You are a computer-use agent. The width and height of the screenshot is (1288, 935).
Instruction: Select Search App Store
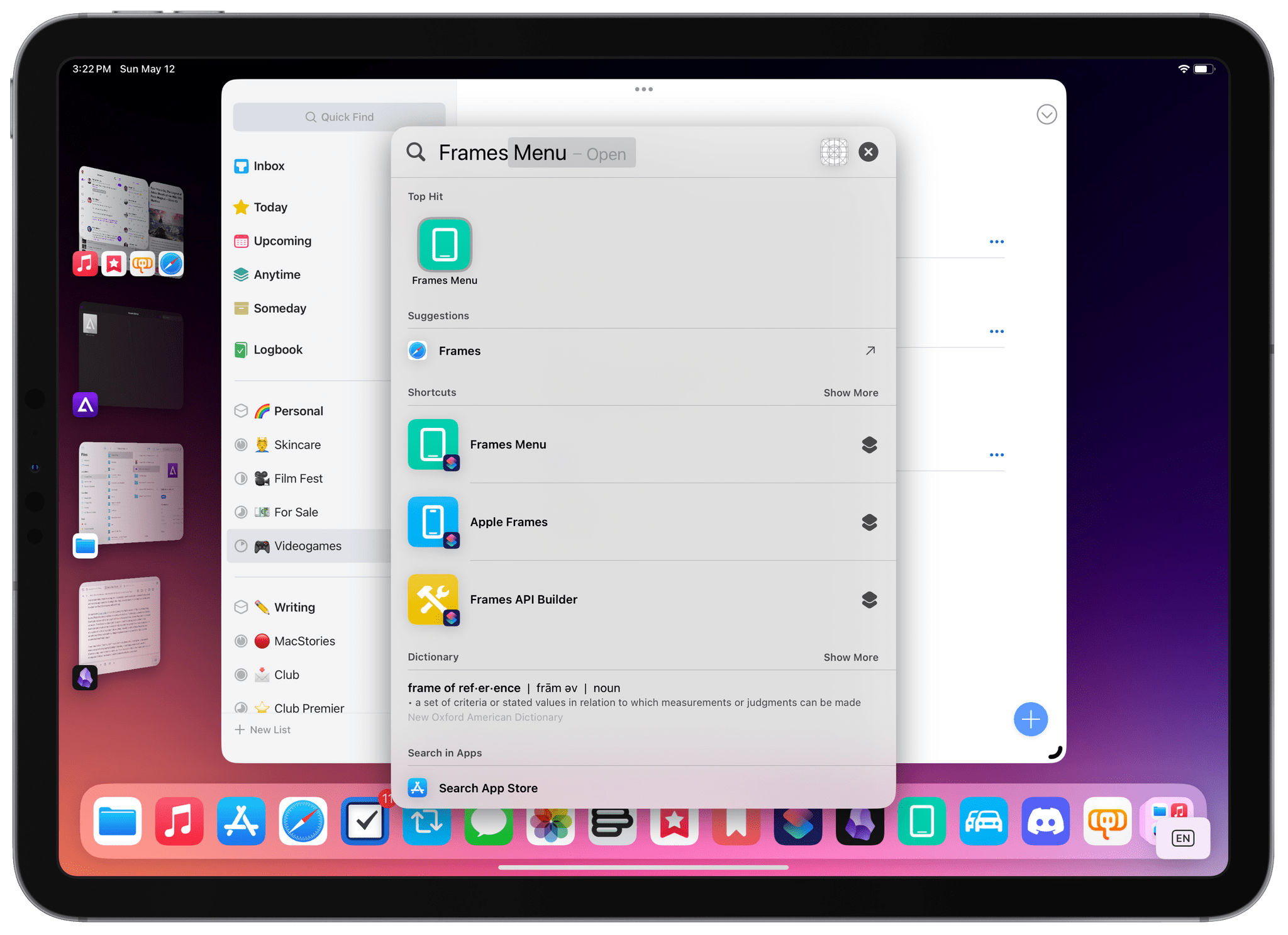point(643,788)
